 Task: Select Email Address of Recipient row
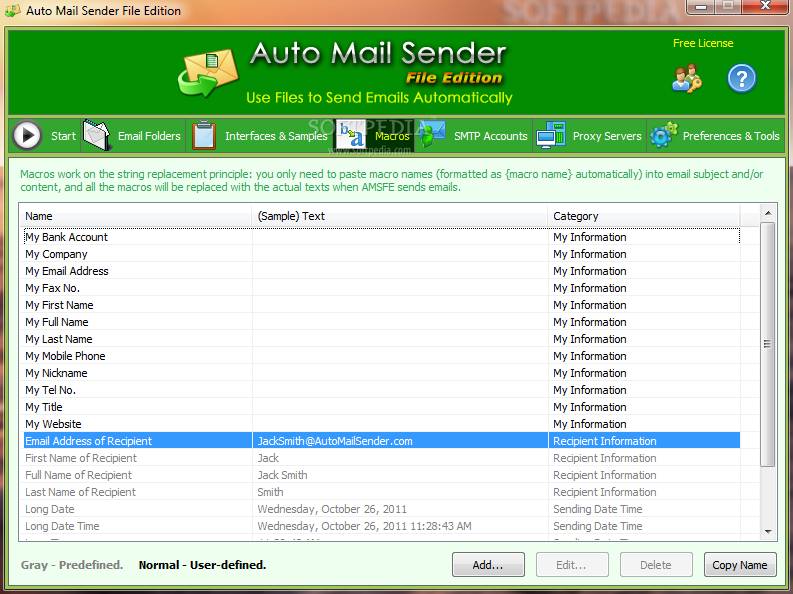coord(382,441)
